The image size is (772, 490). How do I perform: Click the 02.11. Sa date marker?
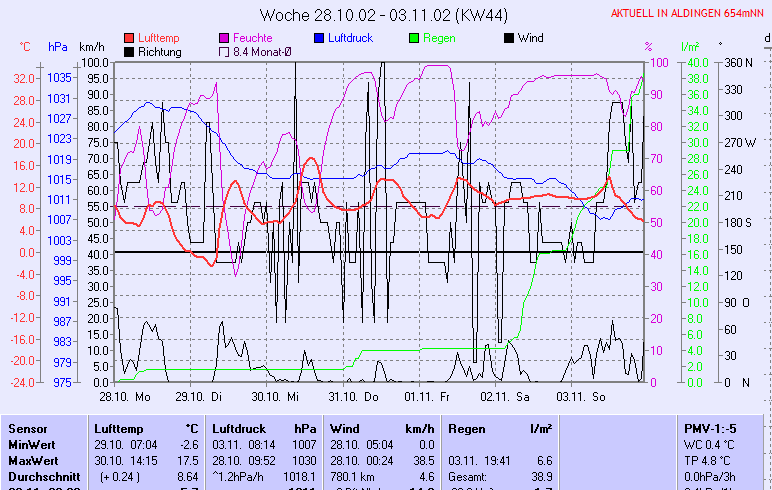(505, 396)
